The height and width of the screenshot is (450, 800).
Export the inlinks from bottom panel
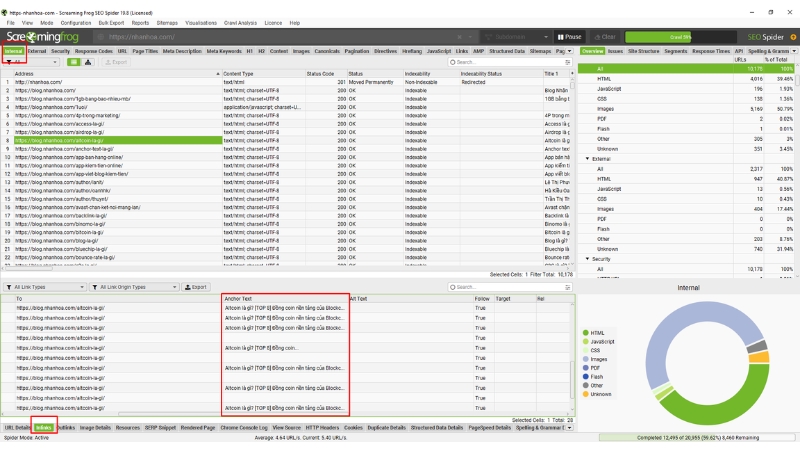[x=196, y=287]
